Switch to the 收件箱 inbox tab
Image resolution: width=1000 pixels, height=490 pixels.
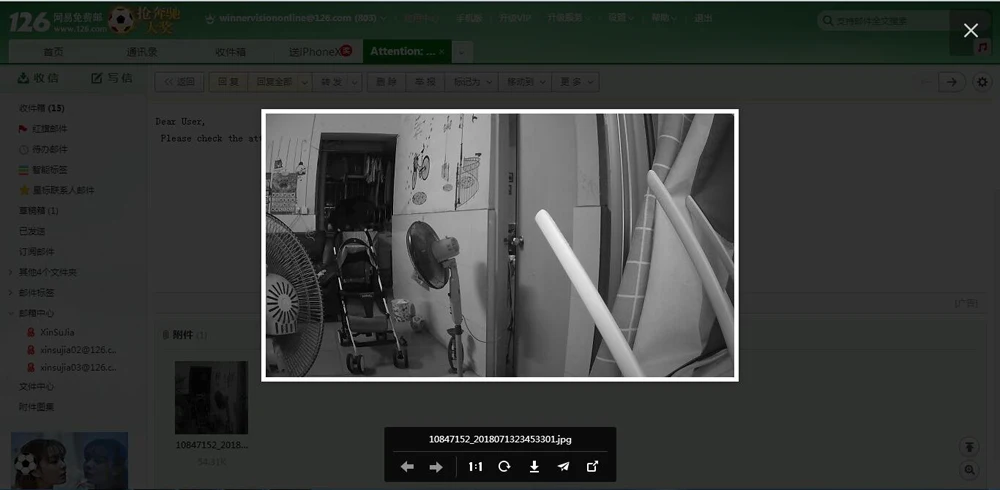point(230,52)
